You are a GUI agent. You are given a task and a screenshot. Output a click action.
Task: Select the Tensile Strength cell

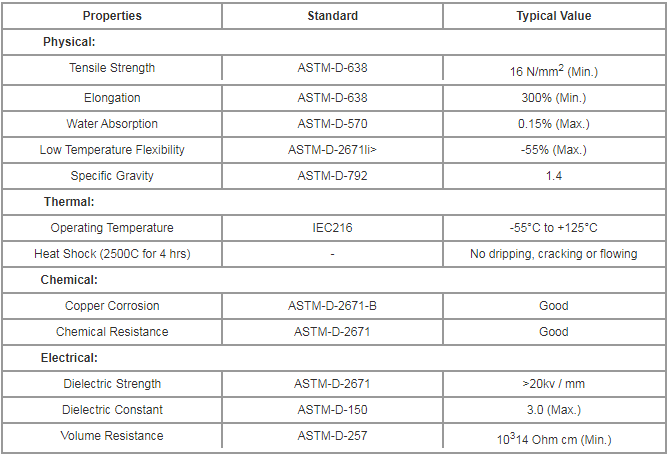point(112,68)
